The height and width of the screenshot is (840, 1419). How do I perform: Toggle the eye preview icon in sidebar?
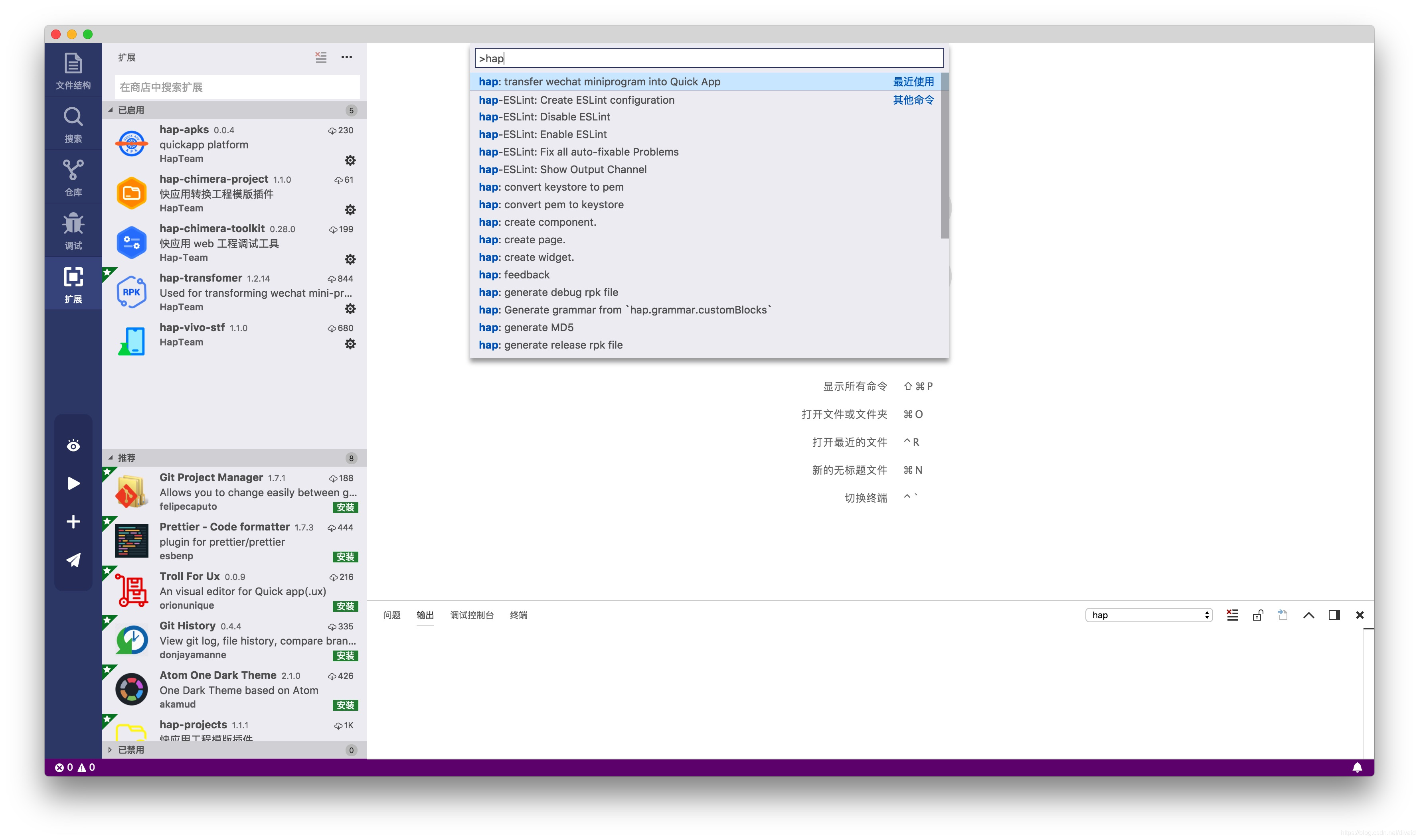point(73,446)
